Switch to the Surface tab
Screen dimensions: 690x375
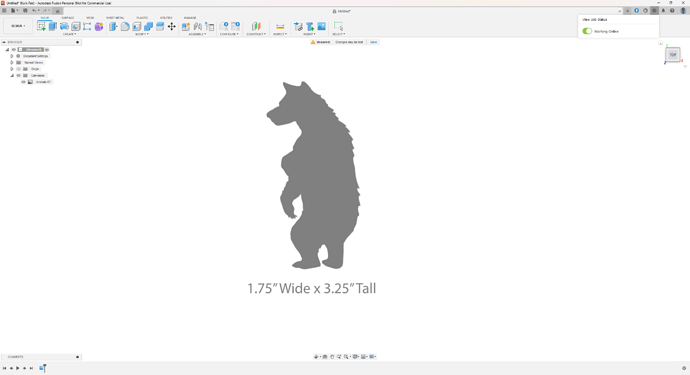[68, 18]
